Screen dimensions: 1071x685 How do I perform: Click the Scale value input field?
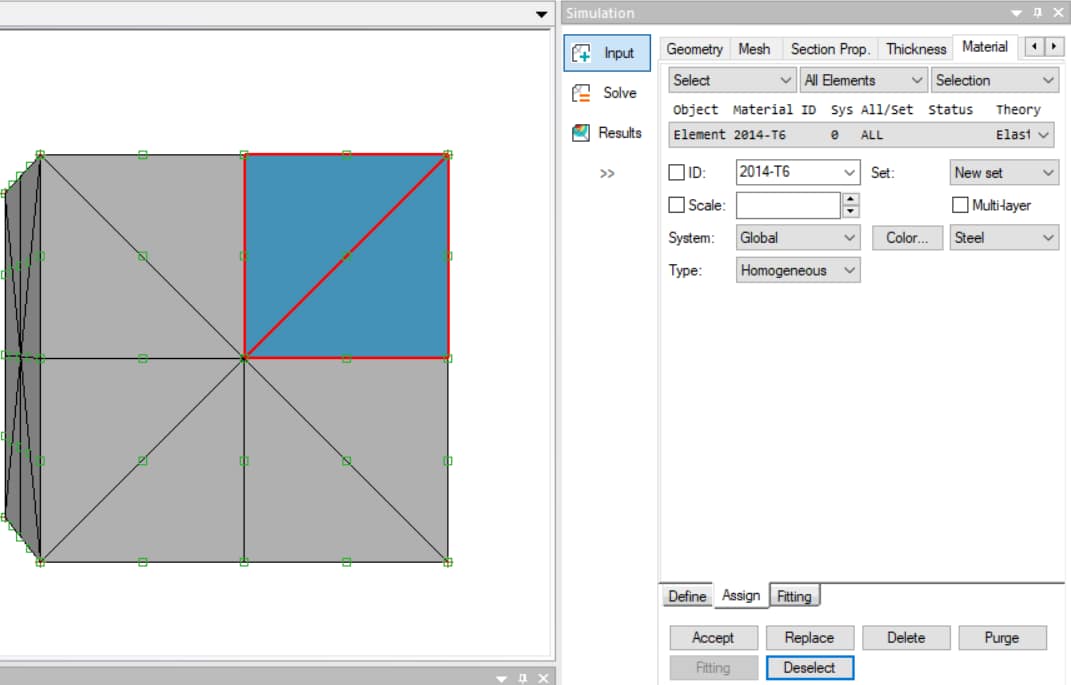pyautogui.click(x=788, y=205)
